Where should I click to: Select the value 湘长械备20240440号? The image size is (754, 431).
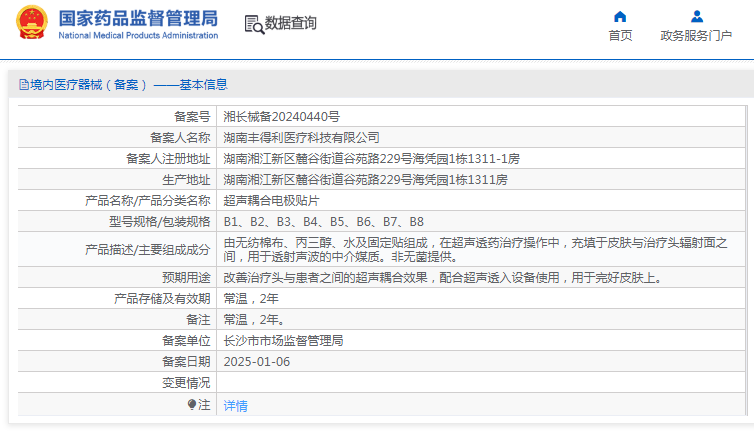pyautogui.click(x=281, y=116)
